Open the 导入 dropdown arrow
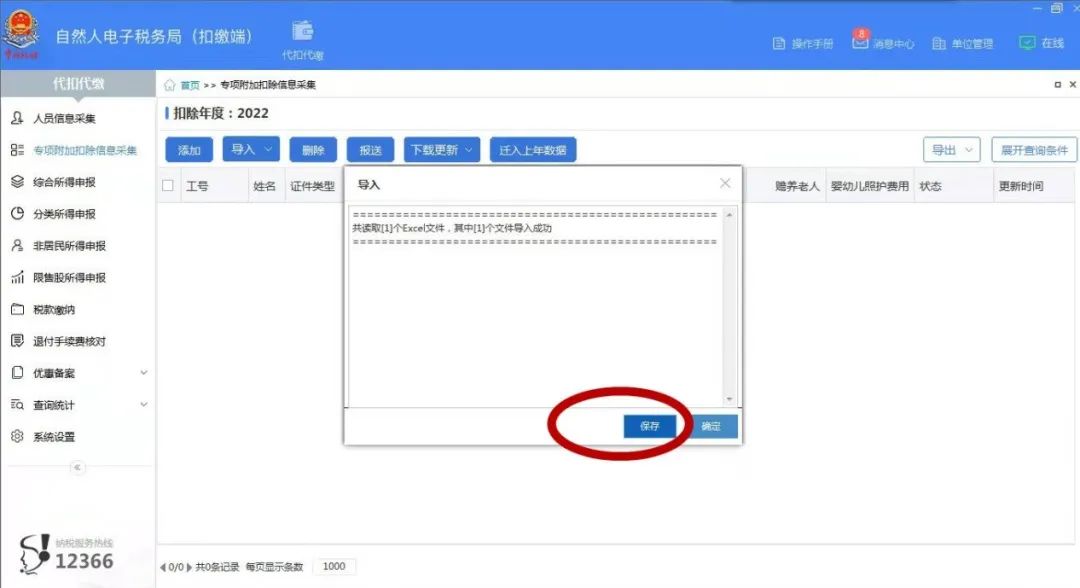 pyautogui.click(x=268, y=149)
